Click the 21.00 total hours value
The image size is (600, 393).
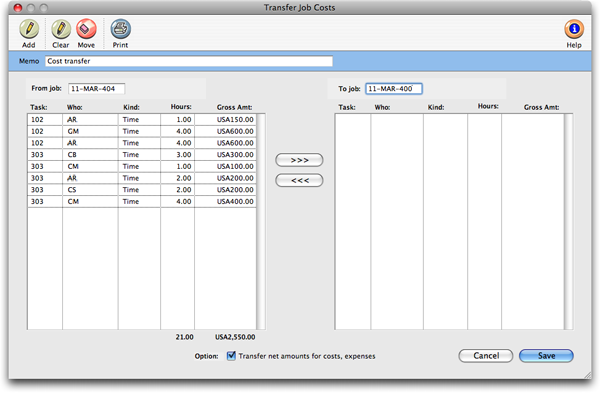click(184, 337)
